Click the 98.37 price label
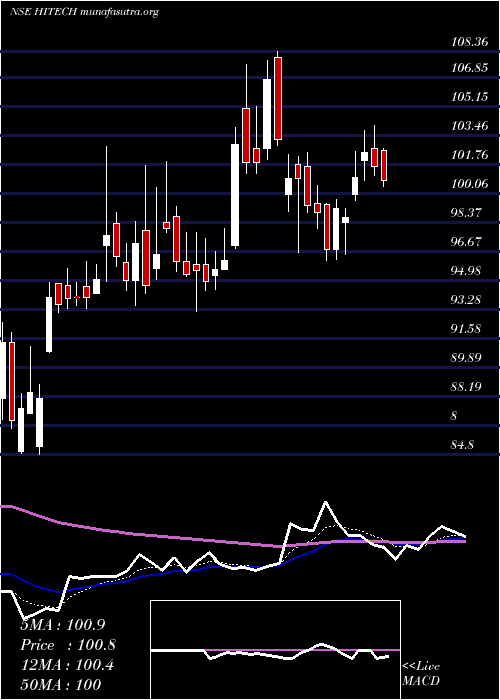The image size is (500, 700). tap(467, 213)
